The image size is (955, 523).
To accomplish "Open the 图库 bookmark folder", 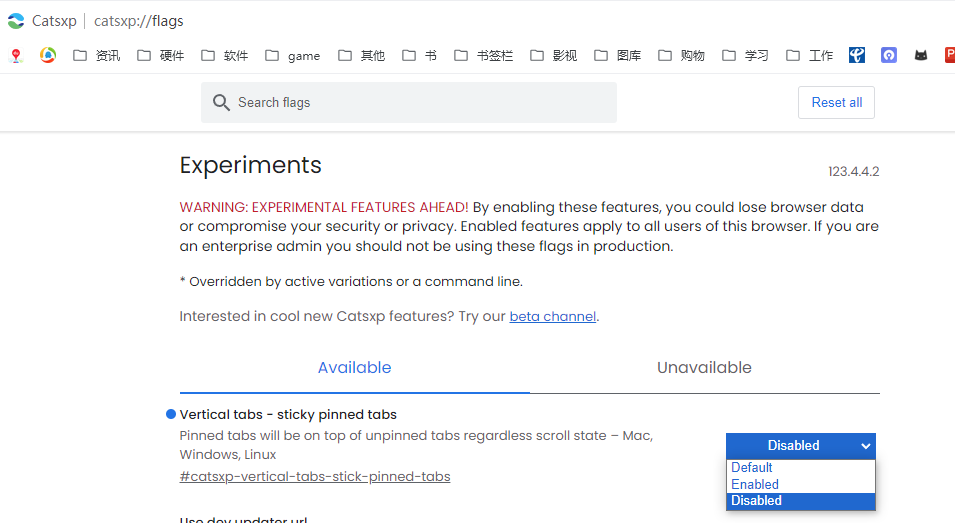I will click(617, 56).
